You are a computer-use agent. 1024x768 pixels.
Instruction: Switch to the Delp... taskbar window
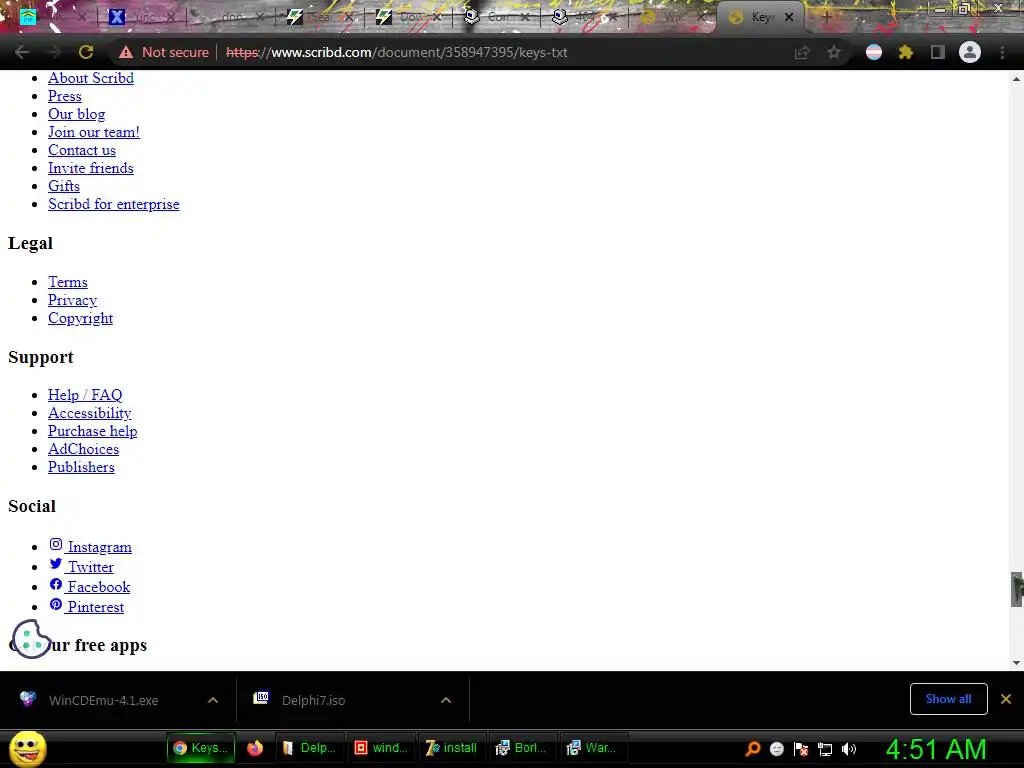point(310,748)
